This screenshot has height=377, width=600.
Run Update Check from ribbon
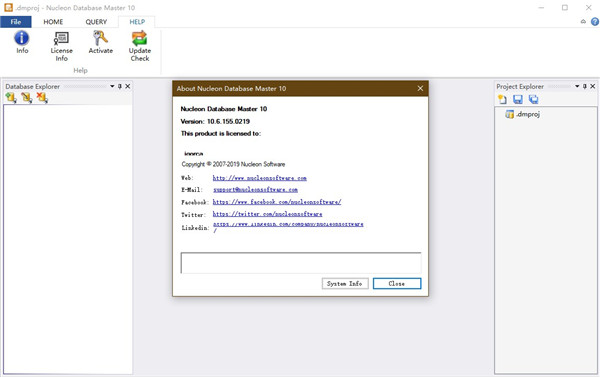(140, 46)
